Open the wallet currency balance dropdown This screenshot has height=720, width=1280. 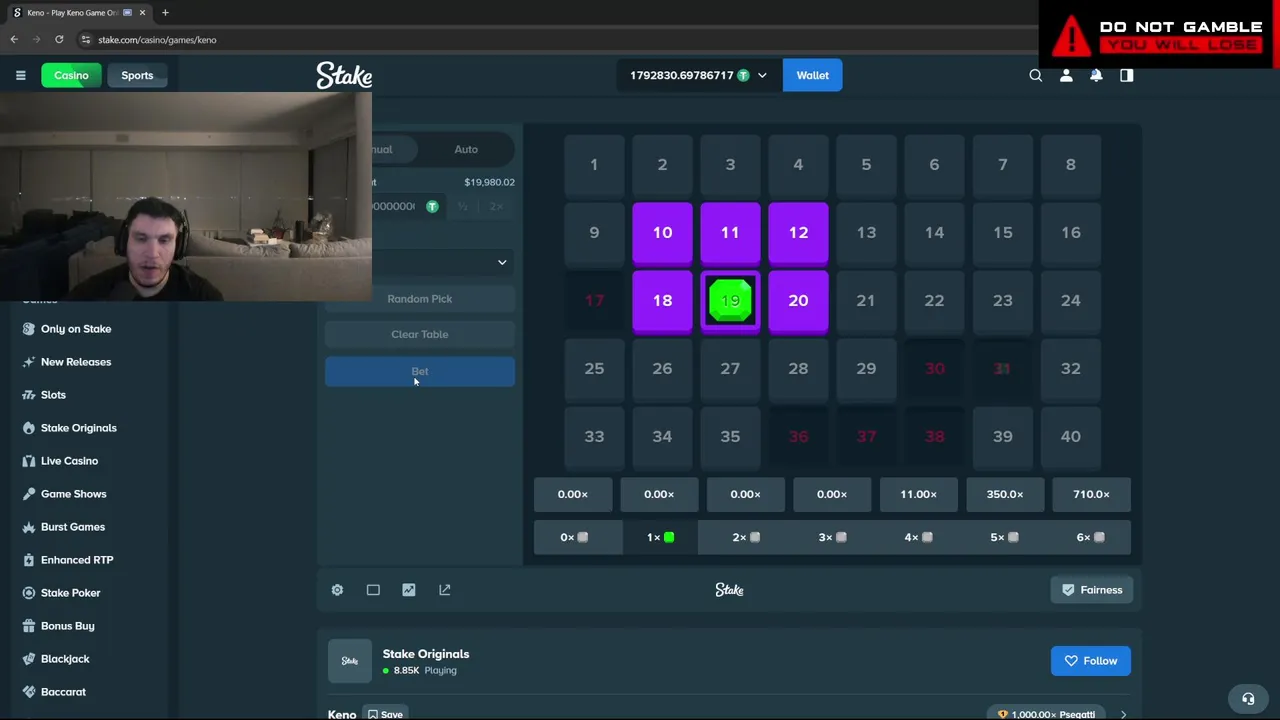tap(699, 75)
